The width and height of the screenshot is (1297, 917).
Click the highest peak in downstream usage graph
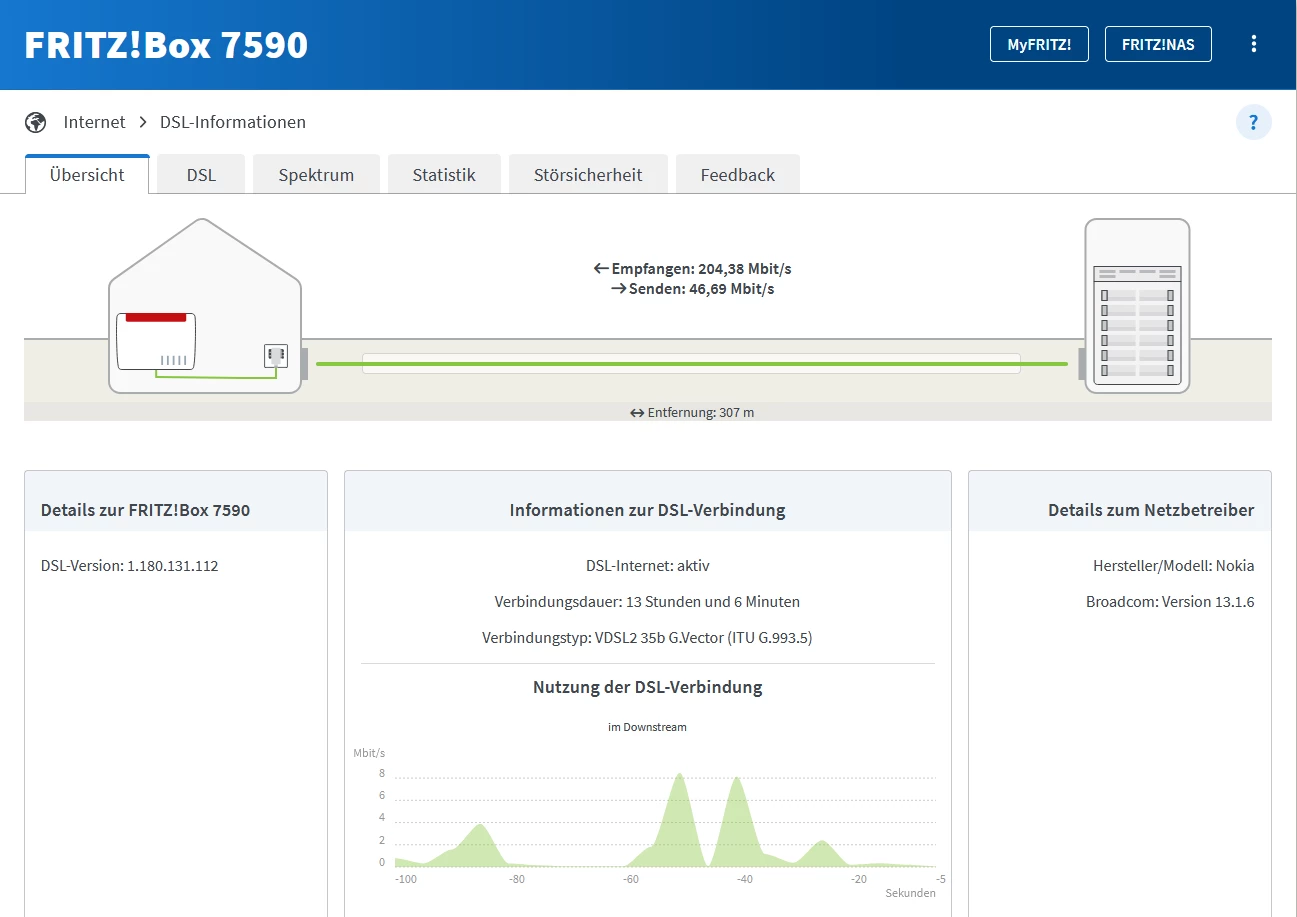(x=680, y=776)
